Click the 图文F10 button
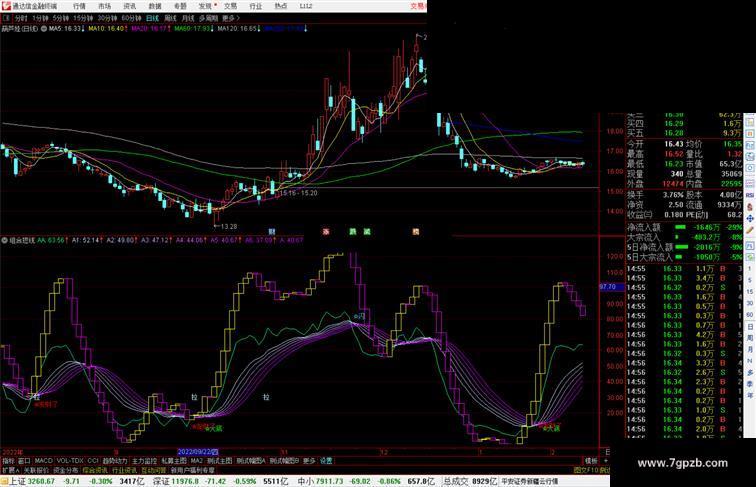 [x=585, y=470]
